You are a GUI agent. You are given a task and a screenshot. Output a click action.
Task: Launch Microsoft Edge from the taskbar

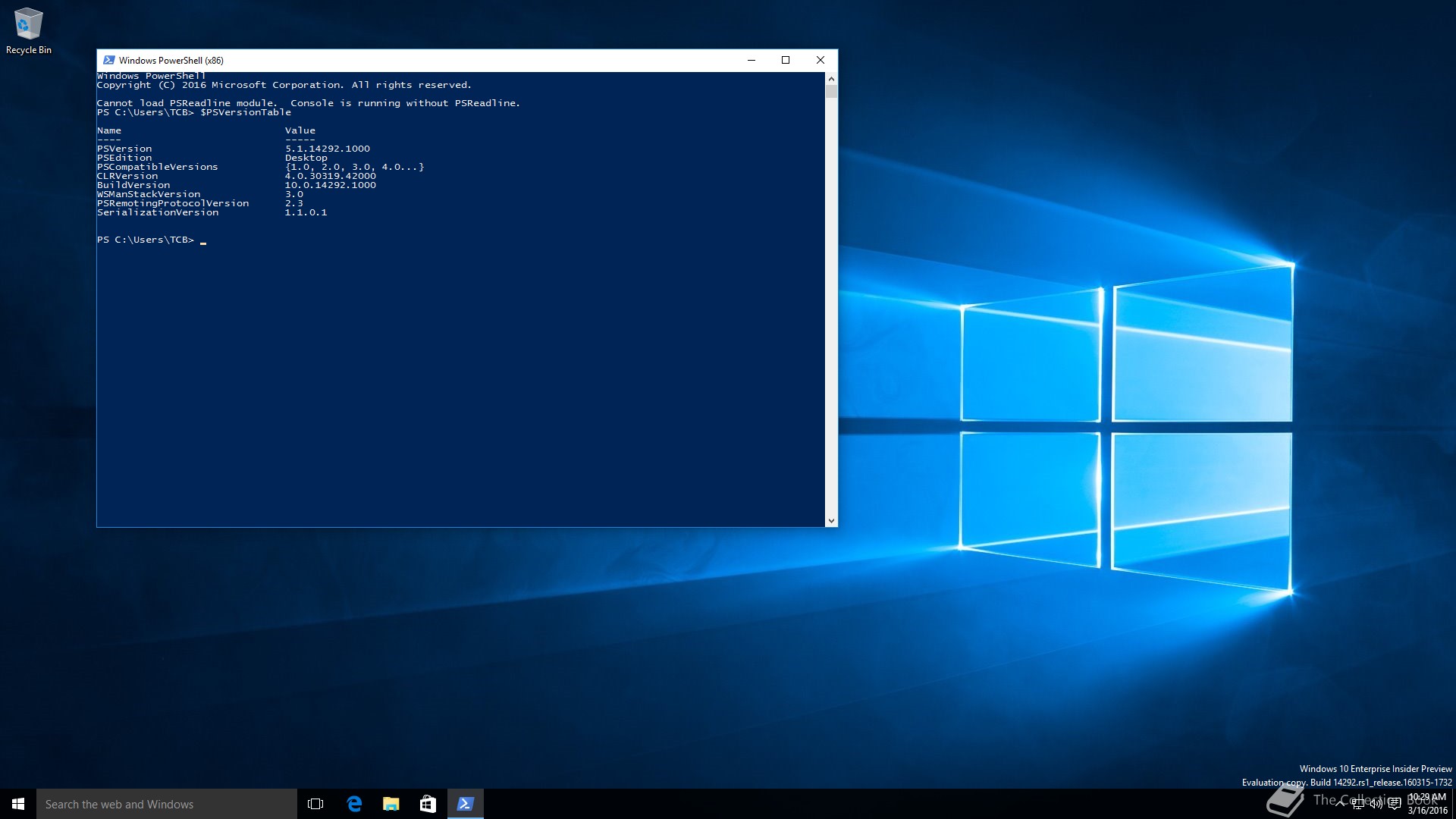pos(353,804)
